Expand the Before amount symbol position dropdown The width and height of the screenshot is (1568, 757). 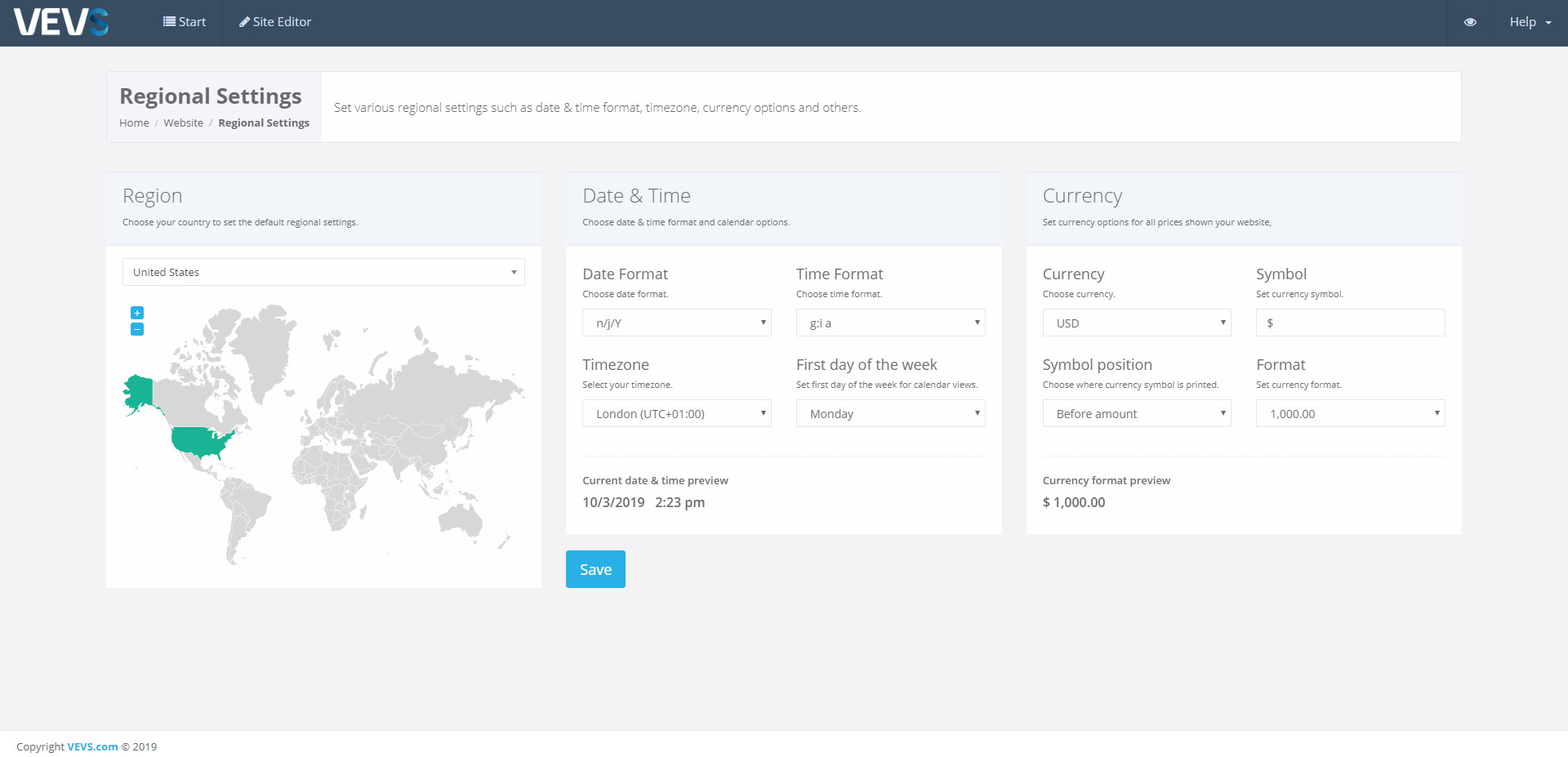pos(1136,414)
